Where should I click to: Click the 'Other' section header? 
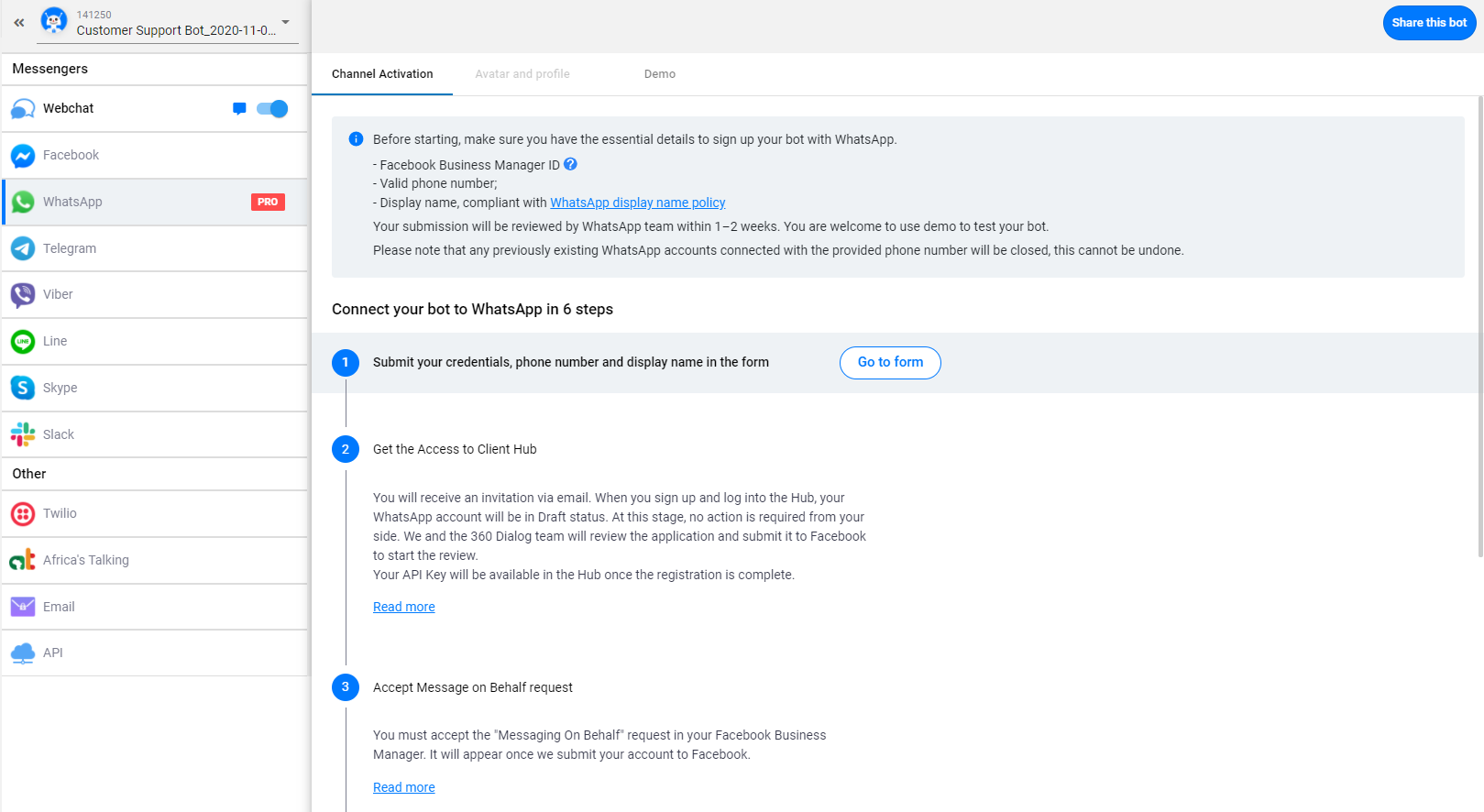pyautogui.click(x=29, y=474)
